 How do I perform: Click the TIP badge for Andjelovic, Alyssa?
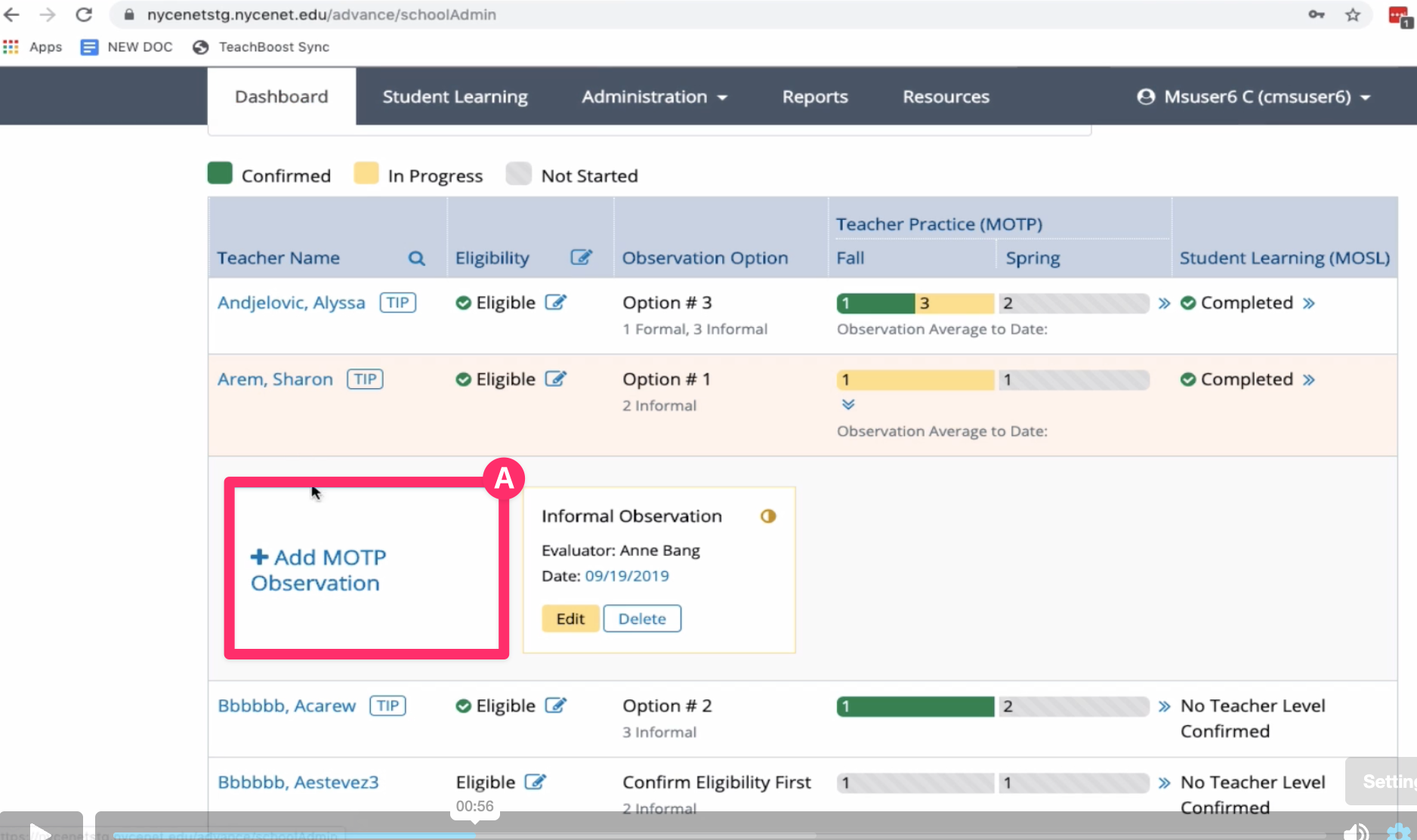[x=397, y=303]
